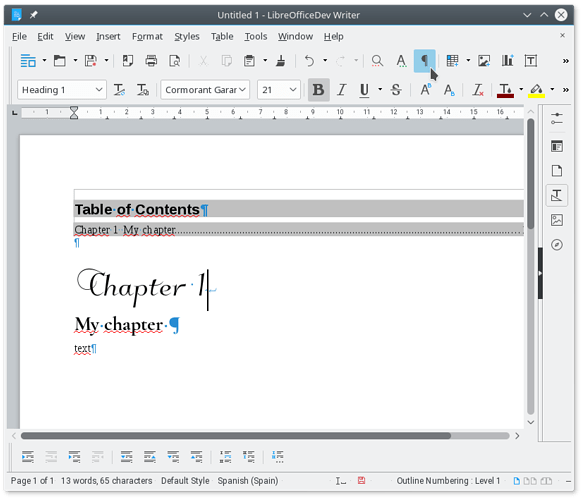Open Find and Replace magnifier icon

coord(377,61)
